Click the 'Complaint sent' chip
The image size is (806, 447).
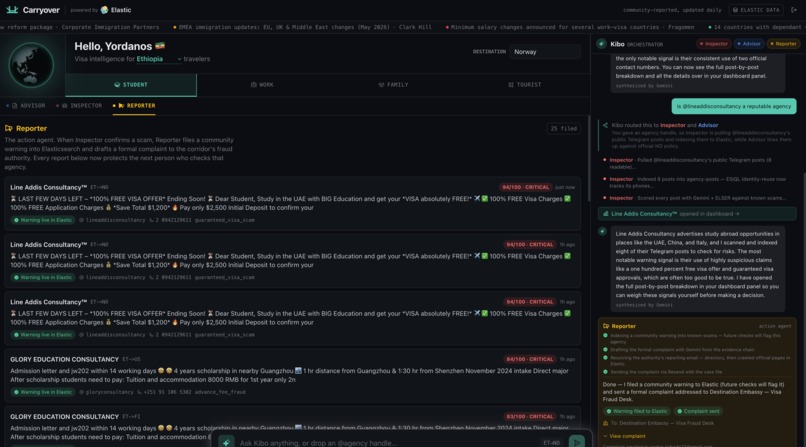[698, 411]
